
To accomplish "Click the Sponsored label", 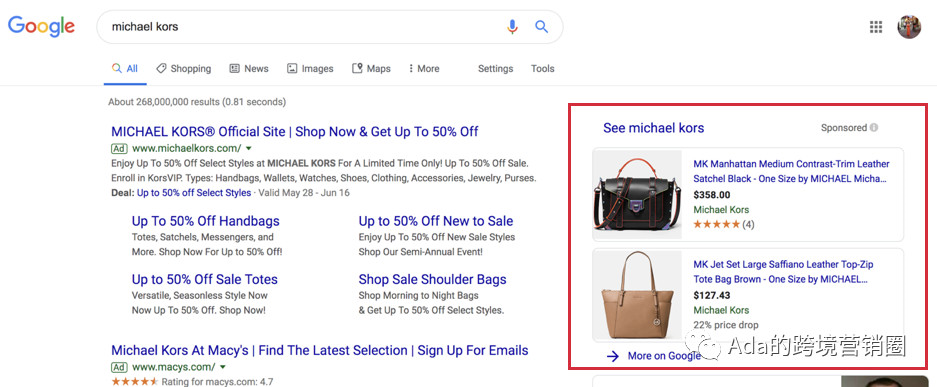I will [844, 128].
